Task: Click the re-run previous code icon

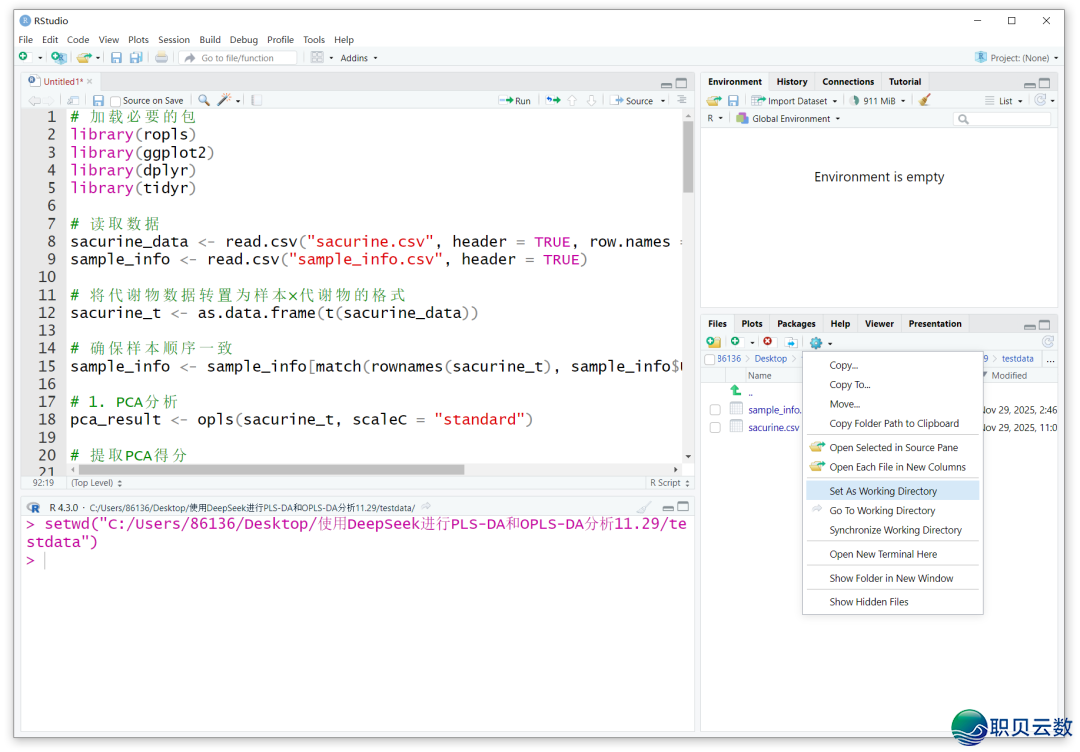Action: click(552, 101)
